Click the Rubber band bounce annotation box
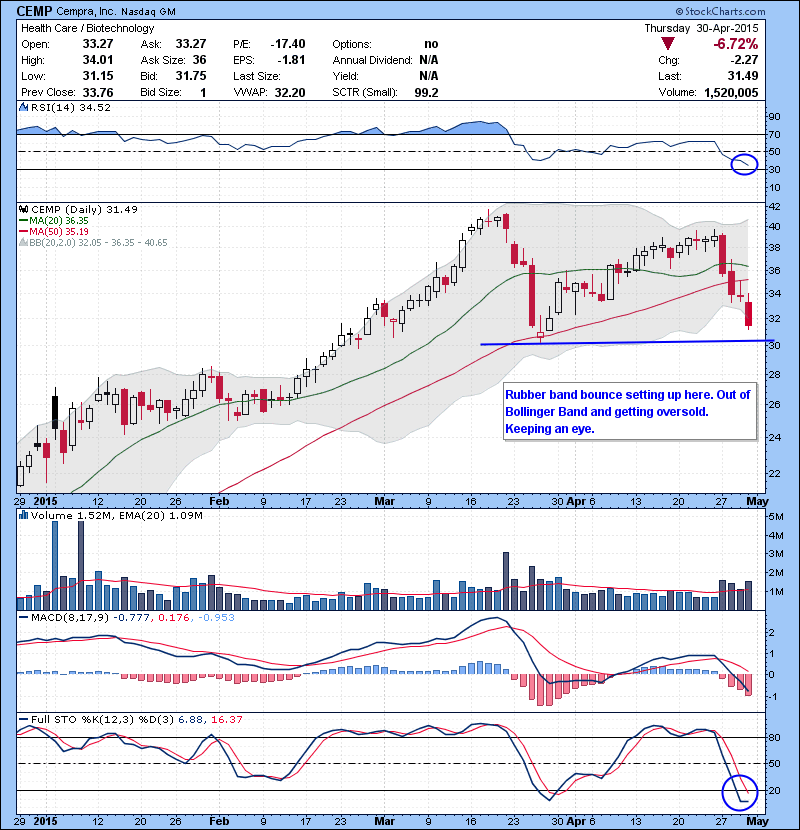 (630, 411)
